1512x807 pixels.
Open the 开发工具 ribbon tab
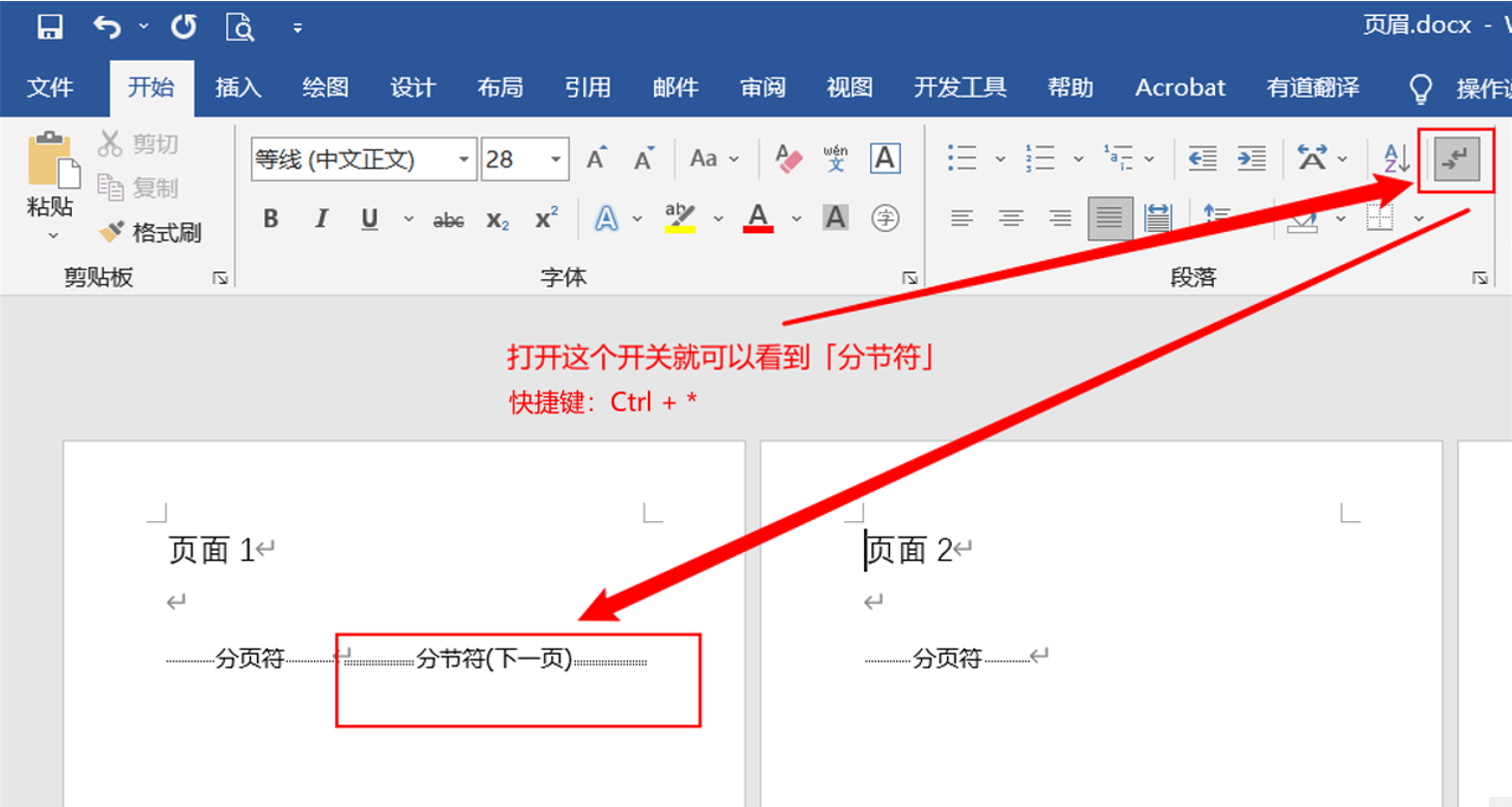tap(960, 88)
